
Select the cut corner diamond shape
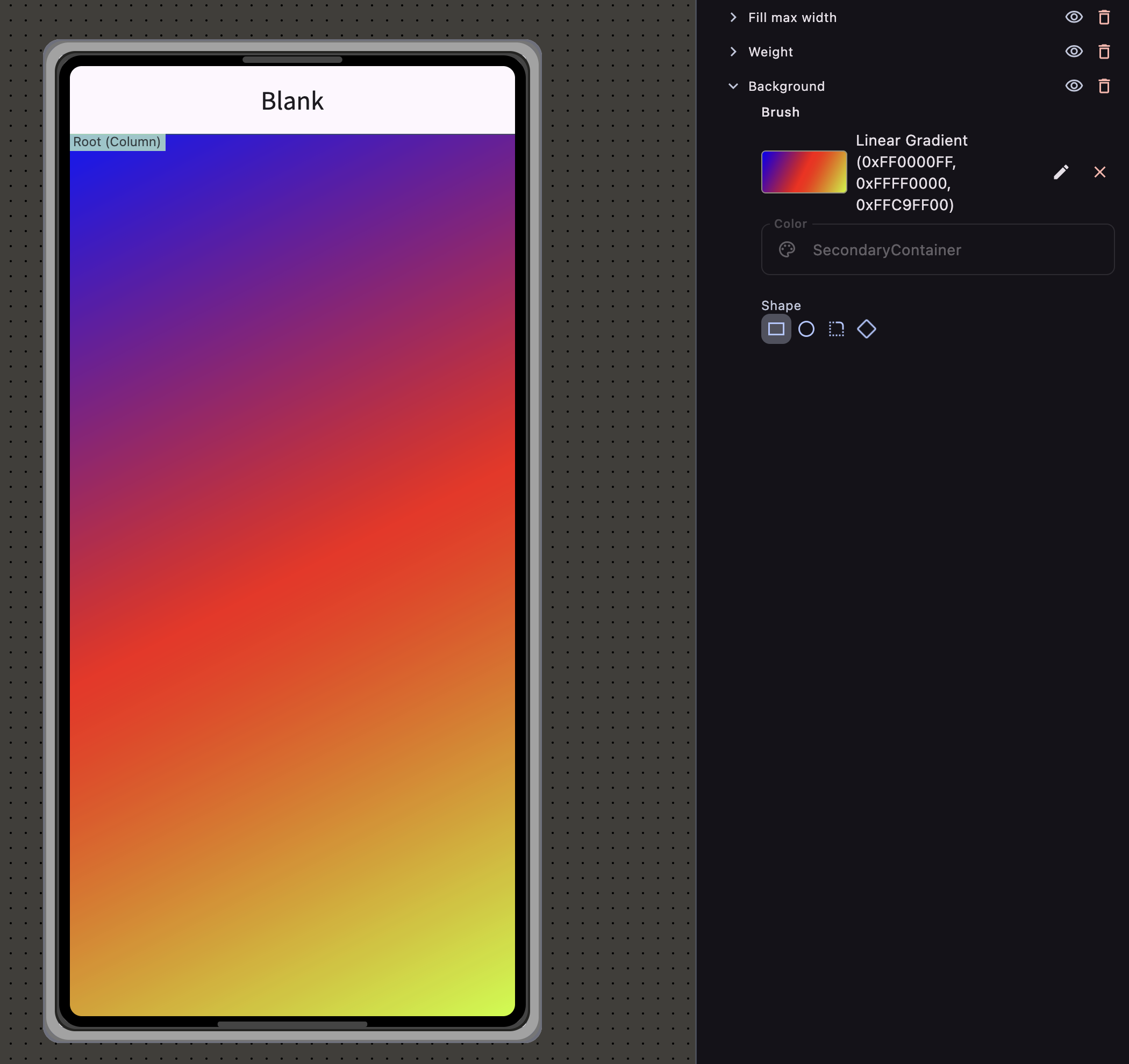point(867,329)
